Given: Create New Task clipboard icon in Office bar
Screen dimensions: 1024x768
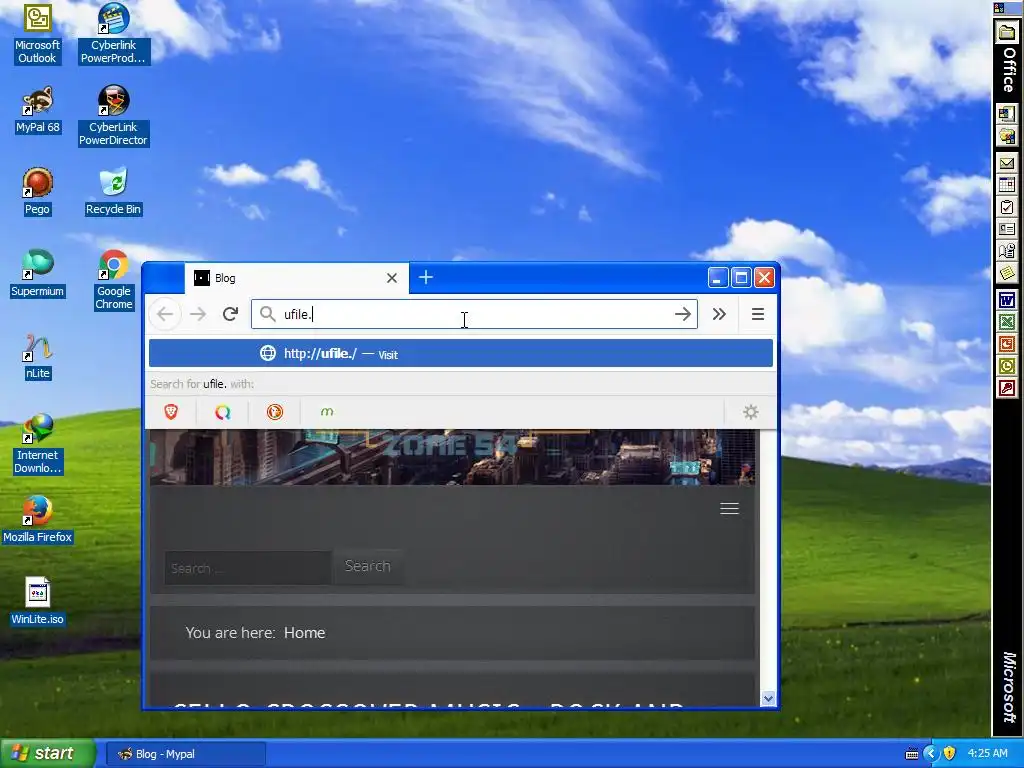Looking at the screenshot, I should 1007,207.
